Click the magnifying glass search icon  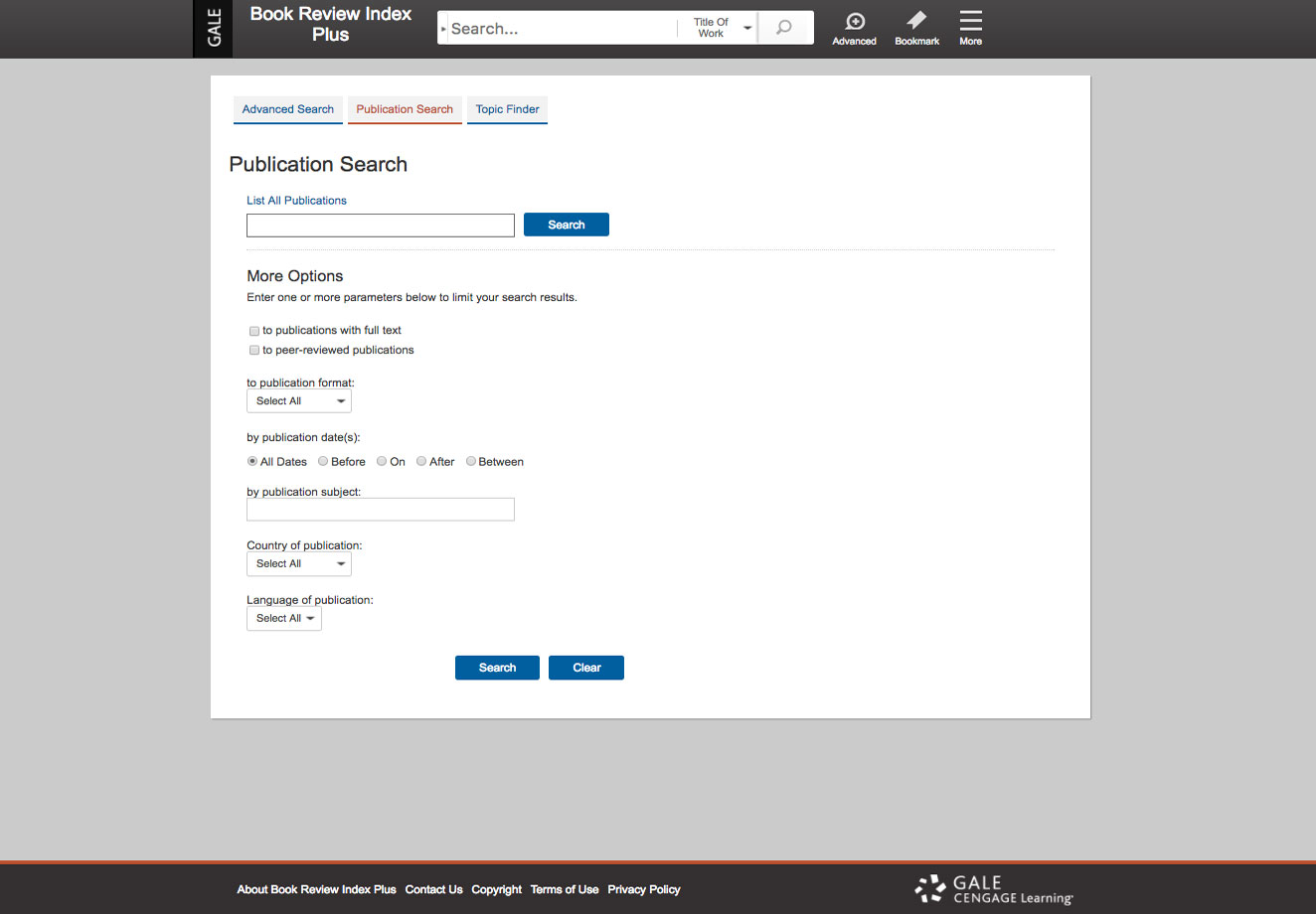(784, 28)
